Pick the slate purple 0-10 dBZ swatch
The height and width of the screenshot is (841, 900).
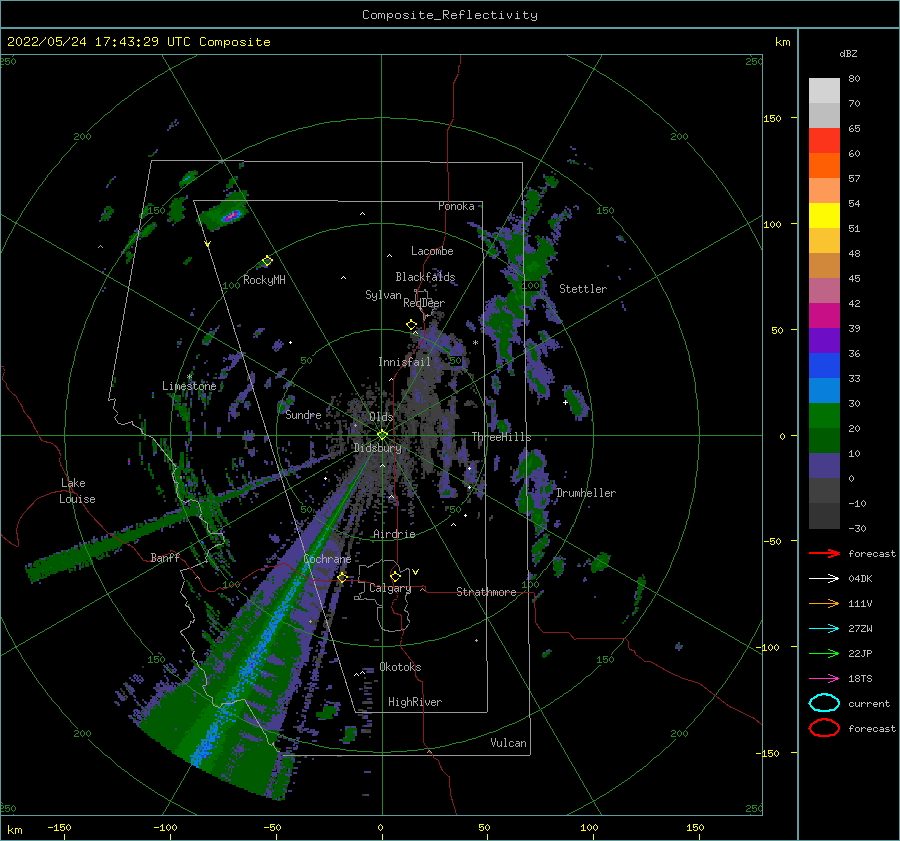tap(824, 466)
